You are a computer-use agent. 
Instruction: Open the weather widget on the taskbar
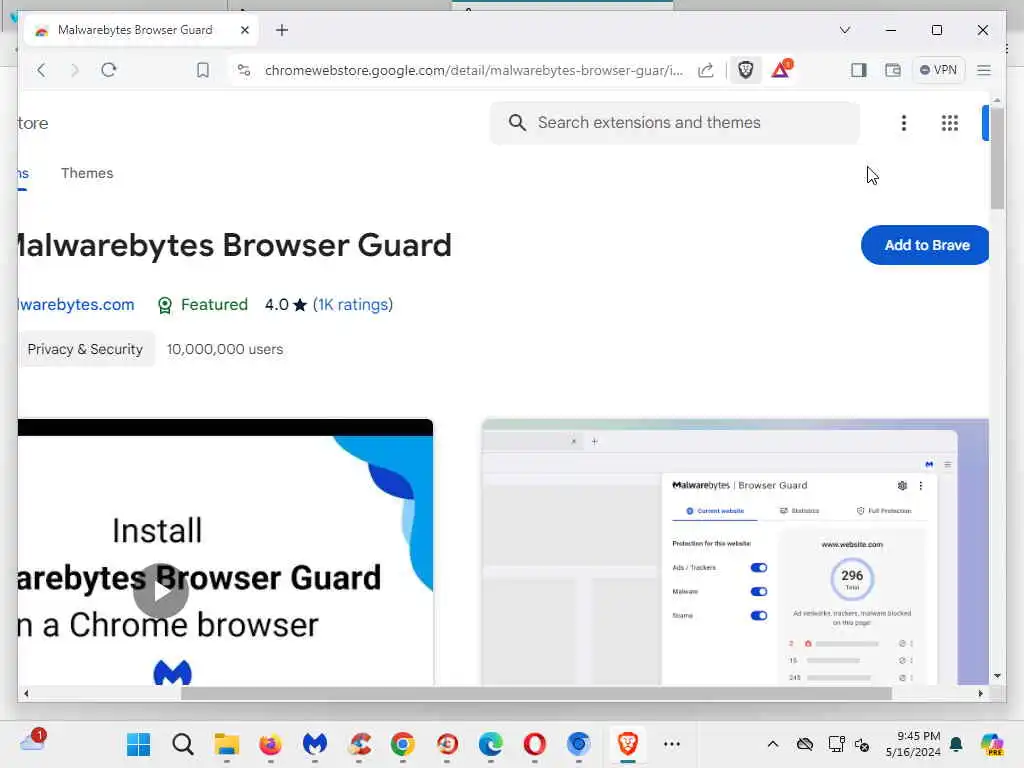tap(33, 741)
